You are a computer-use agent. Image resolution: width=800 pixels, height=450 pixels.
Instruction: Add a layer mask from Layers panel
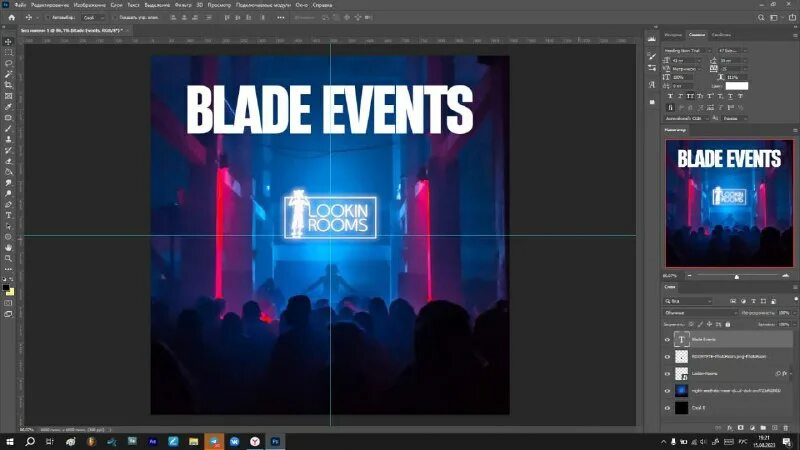(741, 428)
